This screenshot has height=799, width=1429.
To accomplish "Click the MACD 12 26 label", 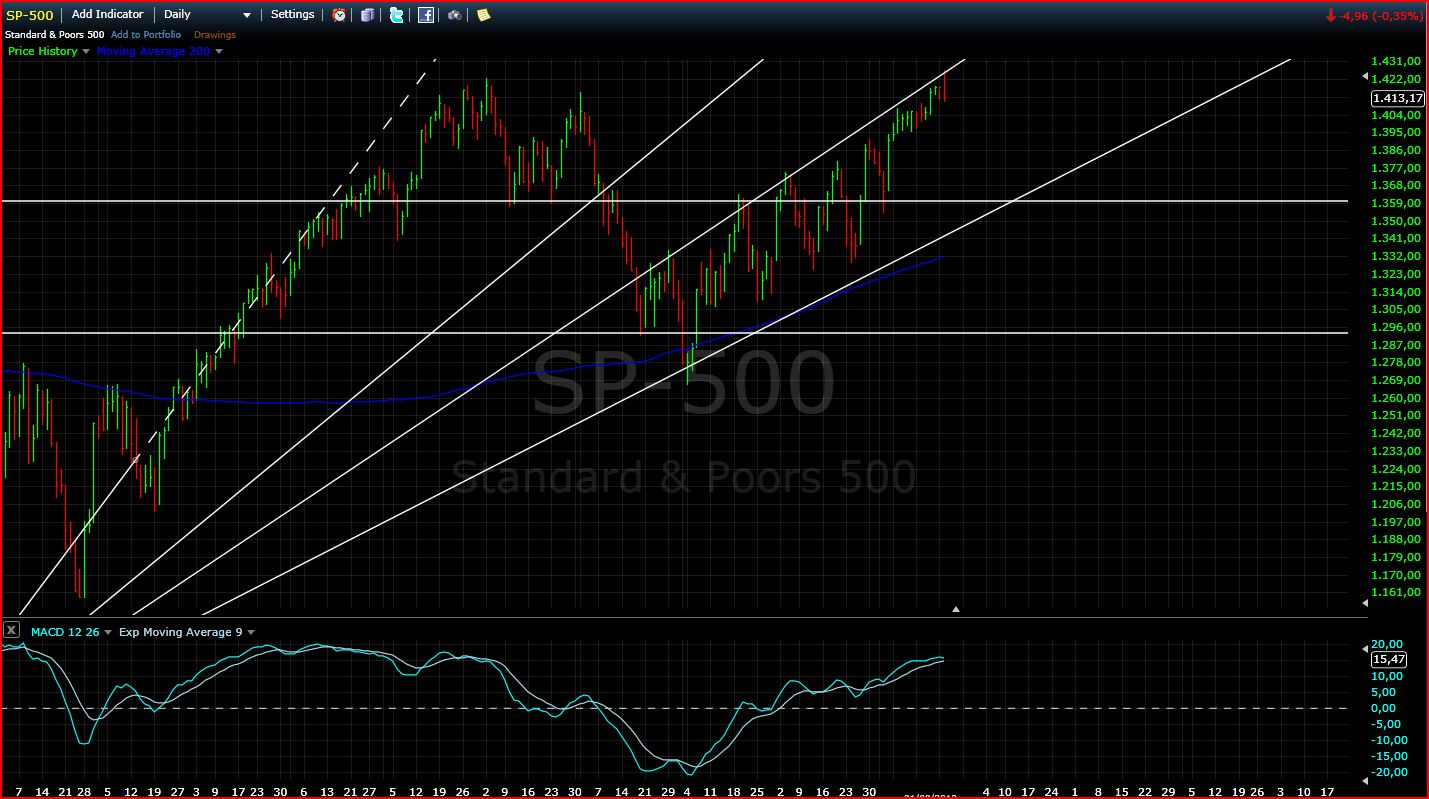I will [x=65, y=632].
